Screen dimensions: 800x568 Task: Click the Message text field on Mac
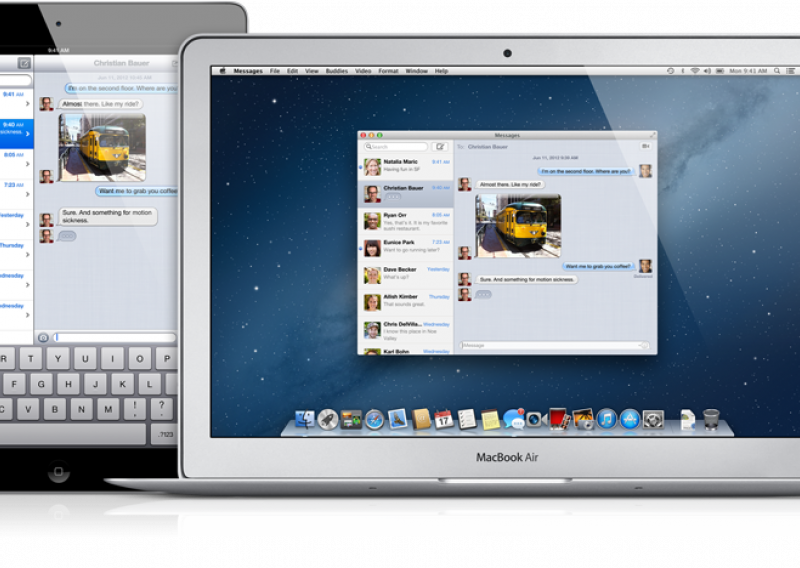point(554,345)
